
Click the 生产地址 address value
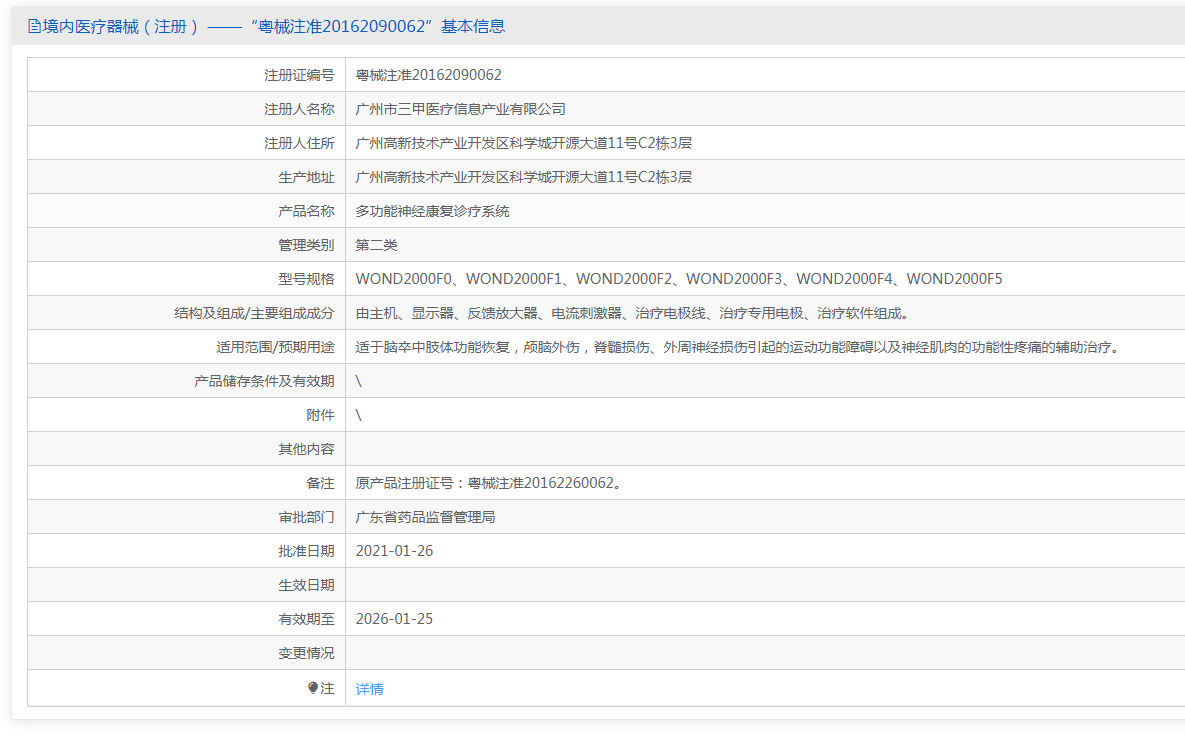pyautogui.click(x=523, y=177)
